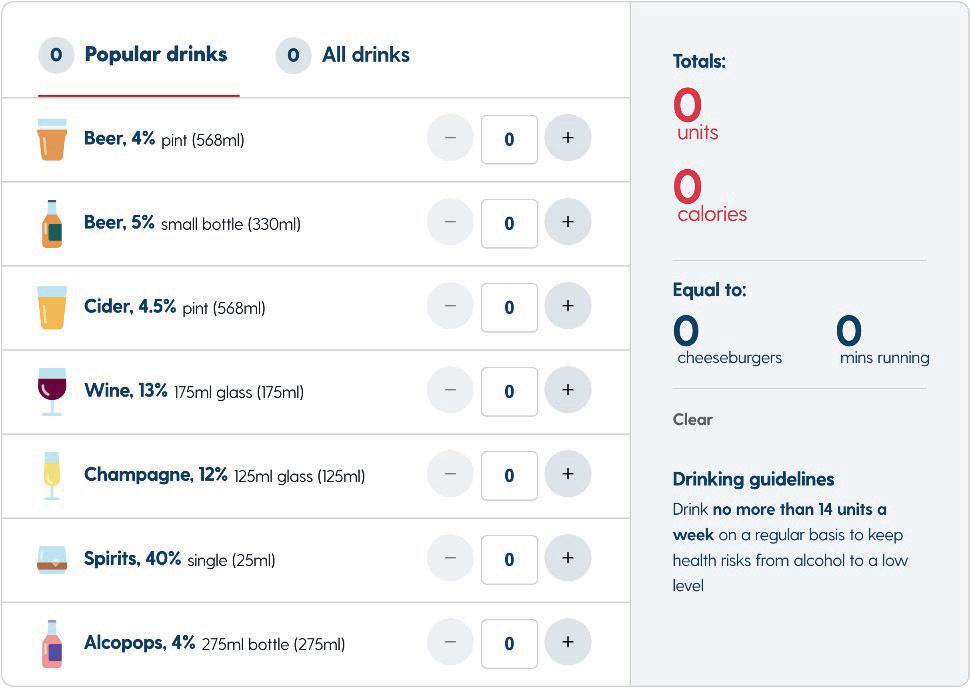The height and width of the screenshot is (688, 970).
Task: Clear all drink totals
Action: 692,419
